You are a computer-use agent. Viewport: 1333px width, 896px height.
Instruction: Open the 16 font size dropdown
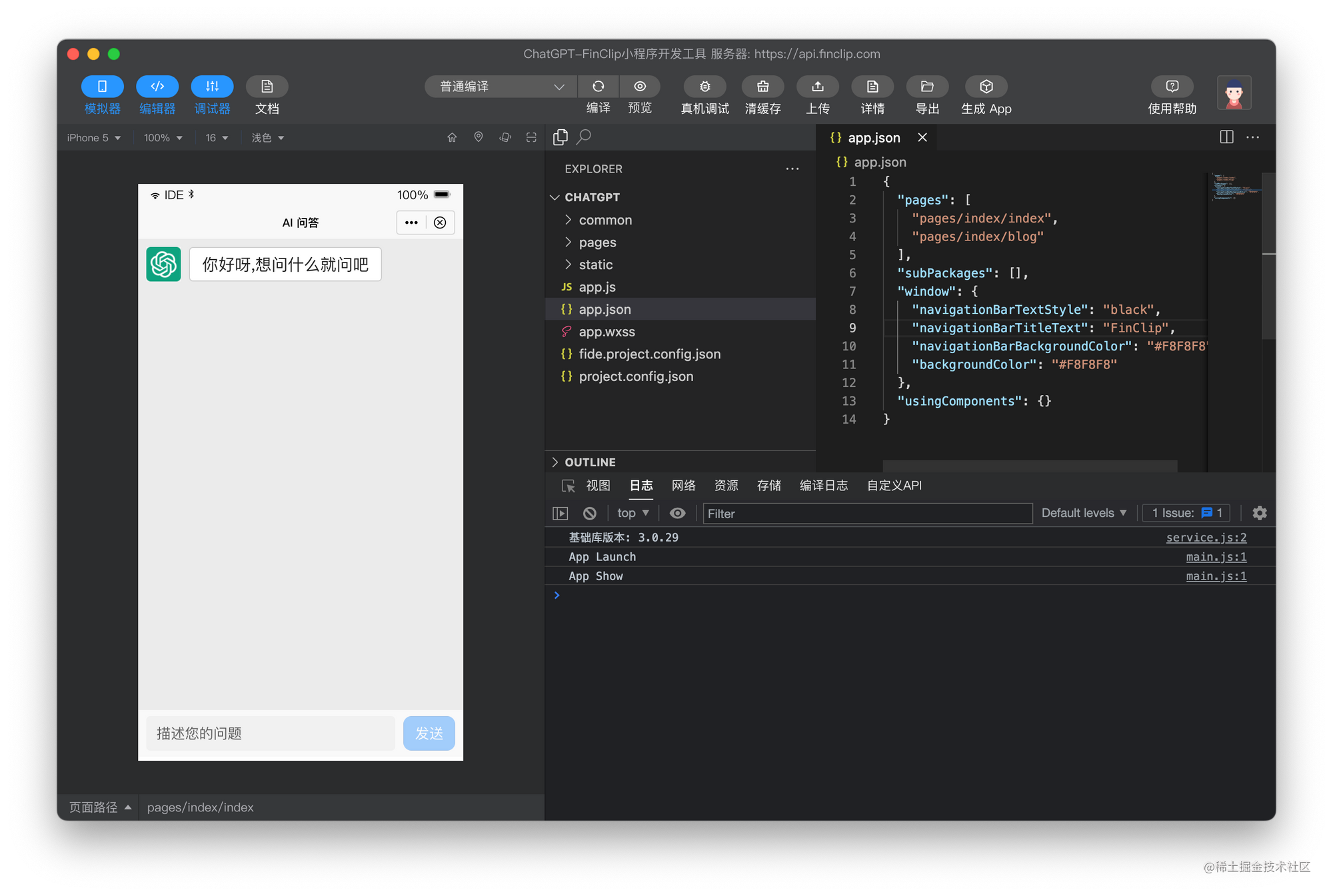coord(217,138)
